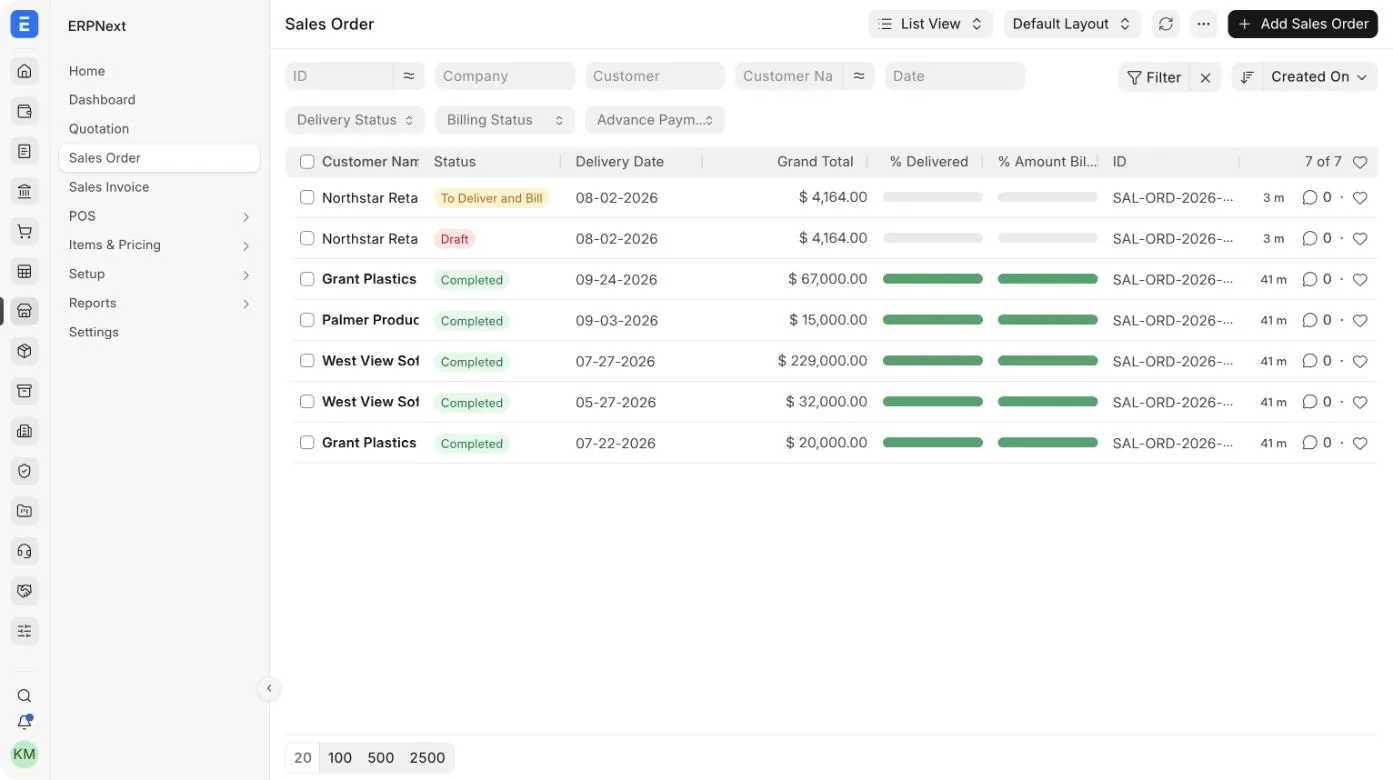Check the Palmer row checkbox
This screenshot has width=1393, height=780.
coord(307,320)
